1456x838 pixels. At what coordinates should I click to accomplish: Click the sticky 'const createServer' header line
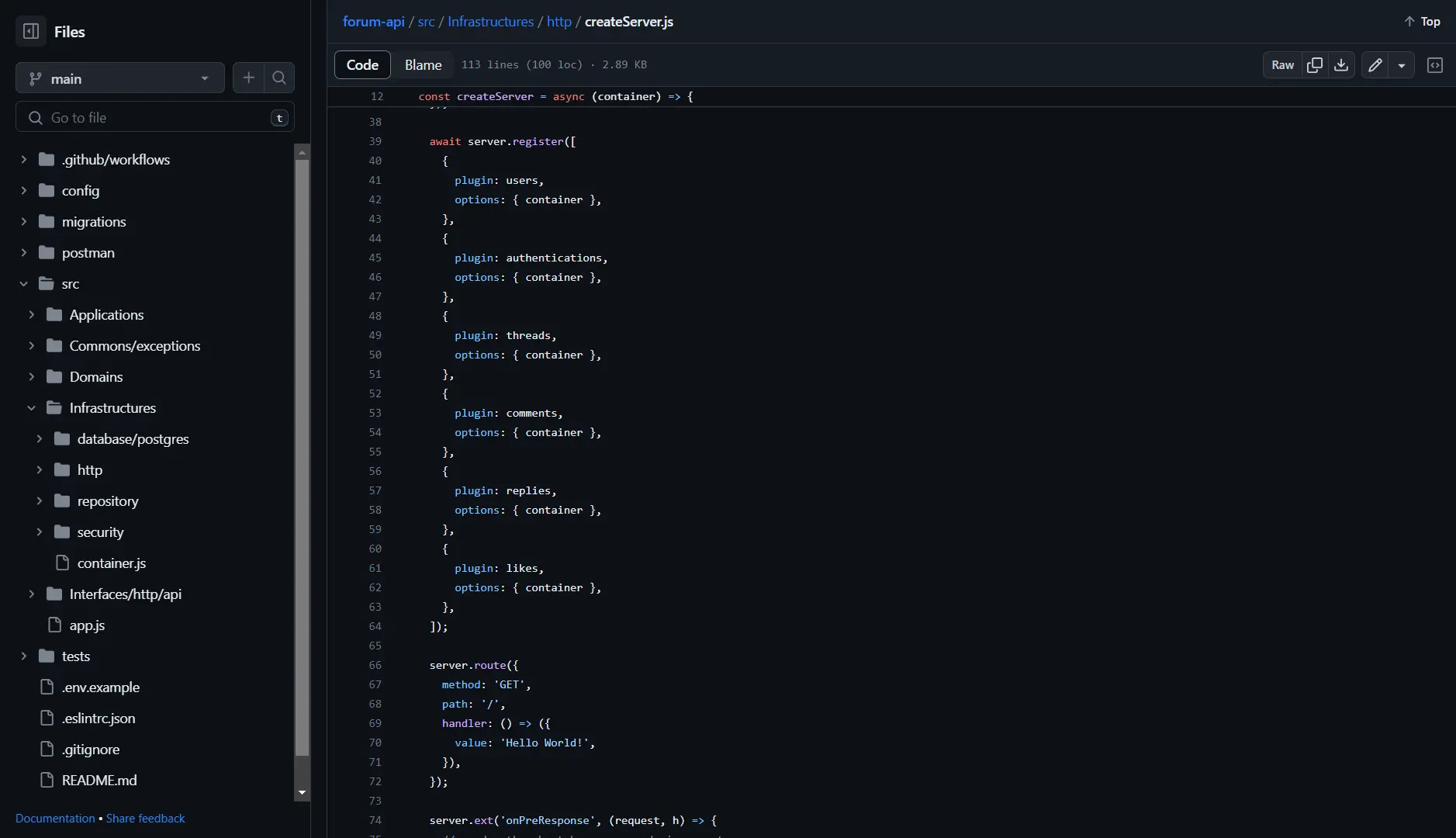[555, 96]
